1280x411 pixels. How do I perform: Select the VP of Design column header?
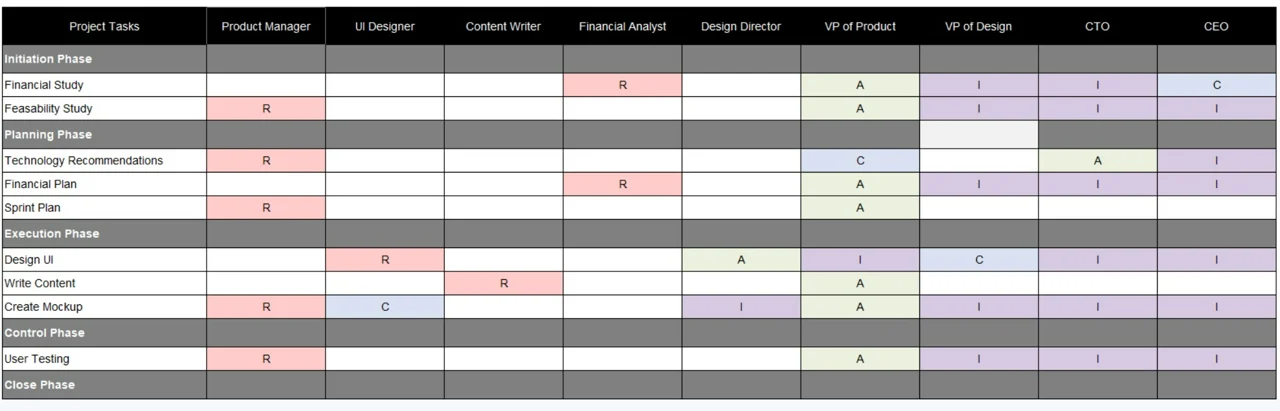click(979, 26)
